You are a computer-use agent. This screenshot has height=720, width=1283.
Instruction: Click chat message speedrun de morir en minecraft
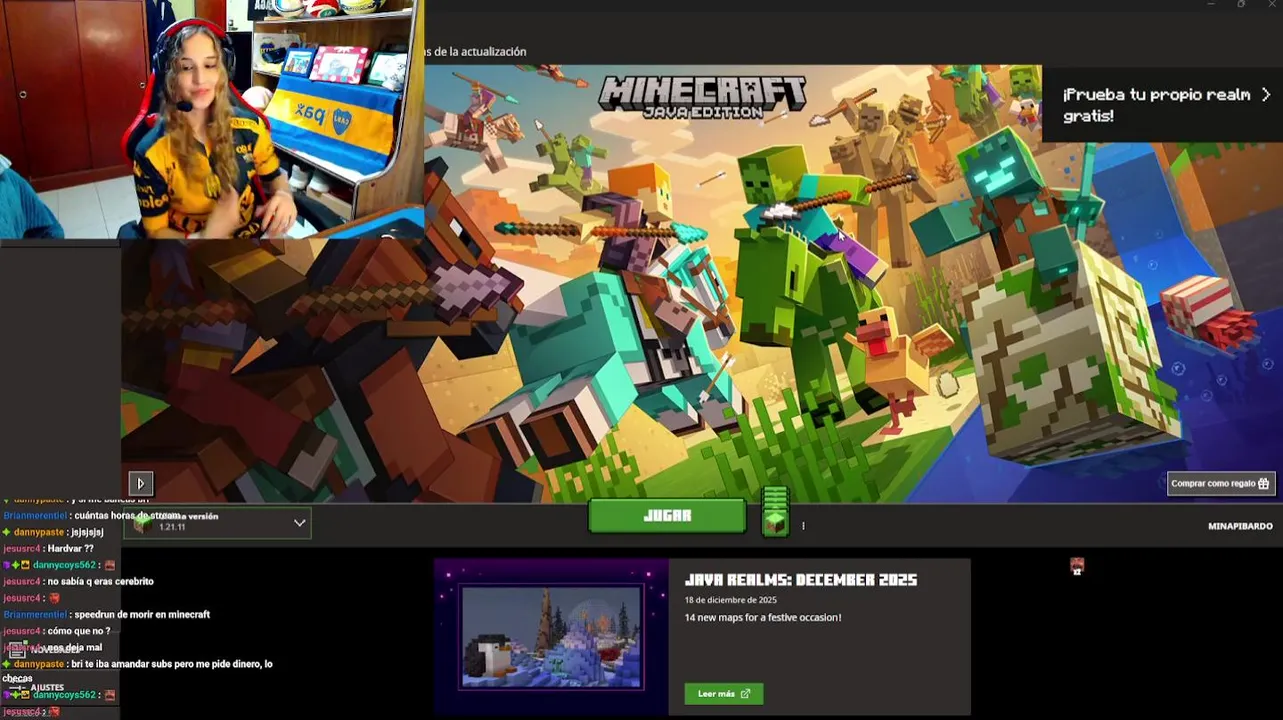point(142,614)
